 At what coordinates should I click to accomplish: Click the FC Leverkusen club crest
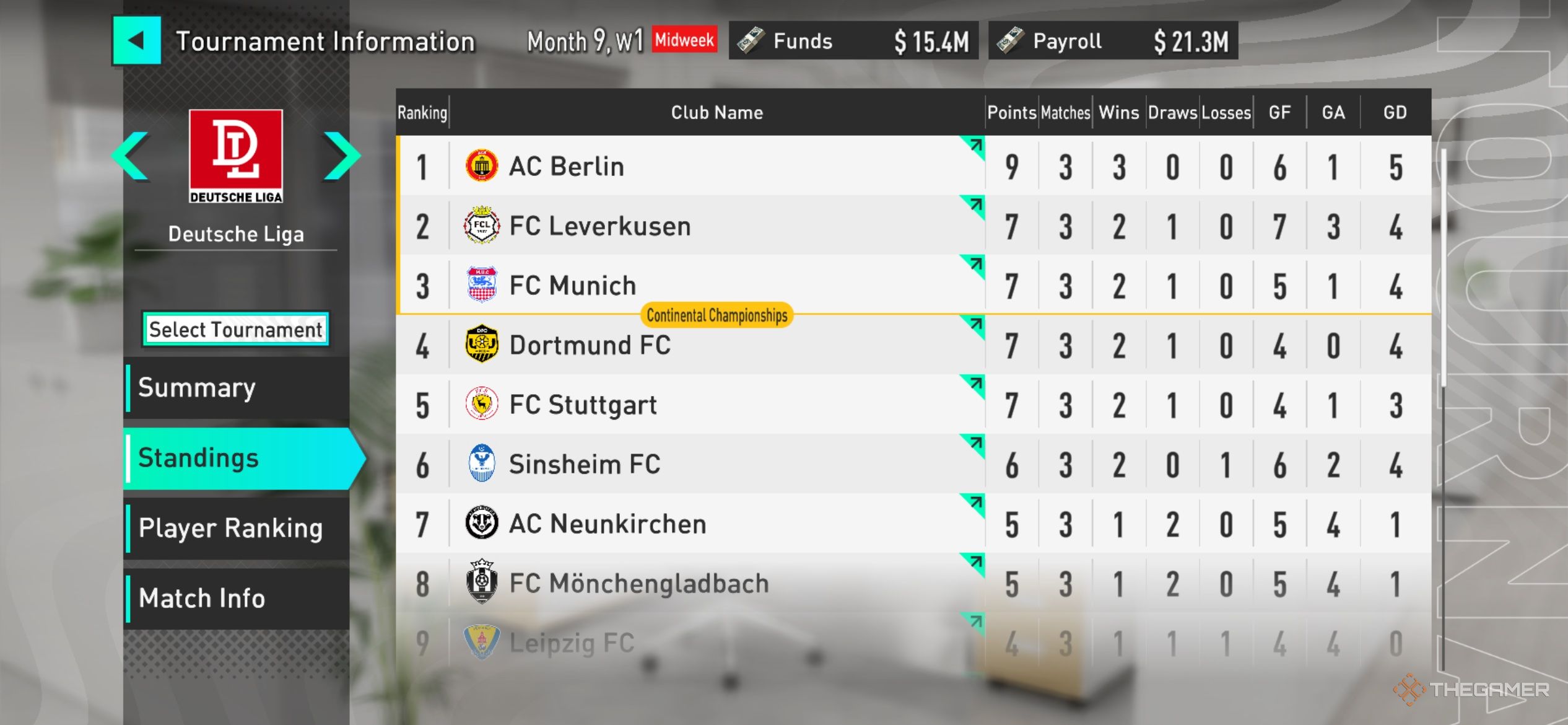[481, 226]
